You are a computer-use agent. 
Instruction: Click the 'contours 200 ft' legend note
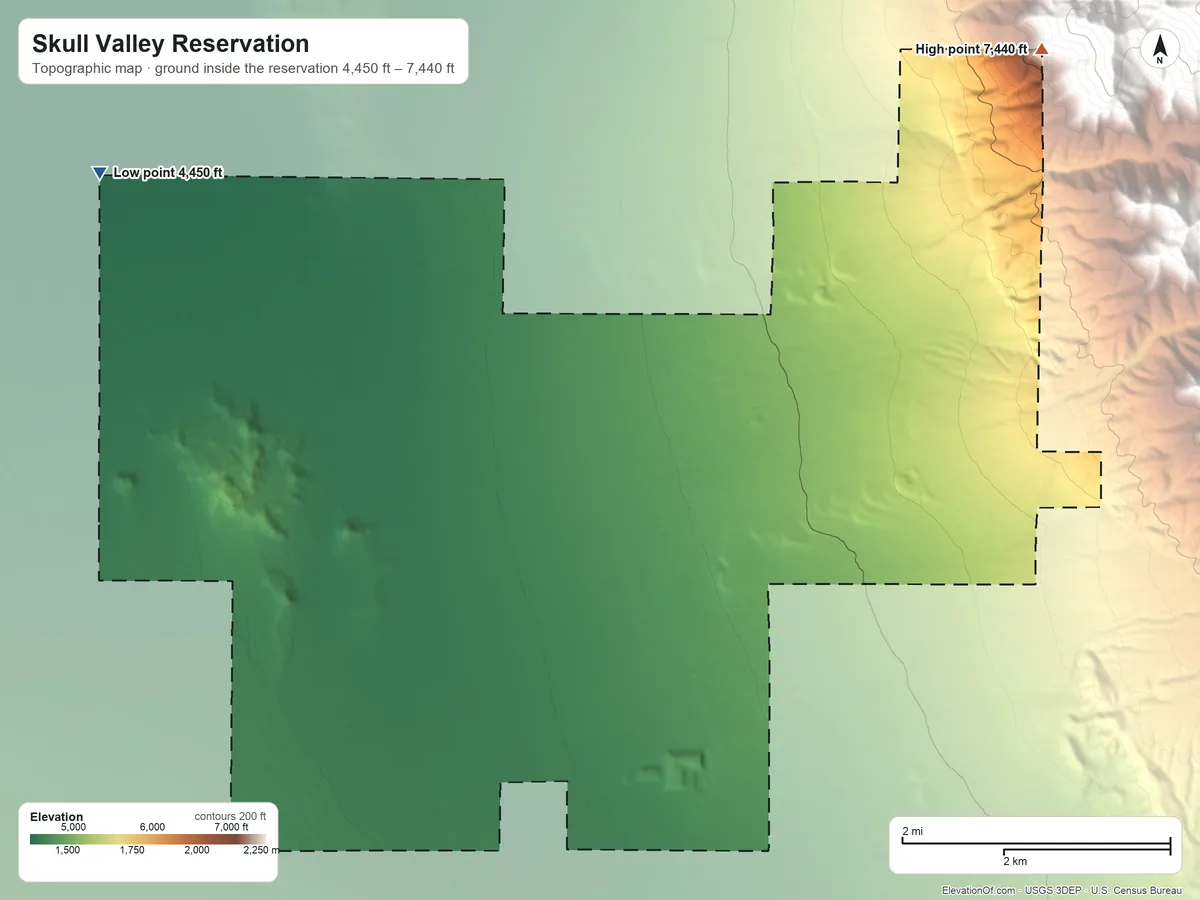click(x=230, y=817)
